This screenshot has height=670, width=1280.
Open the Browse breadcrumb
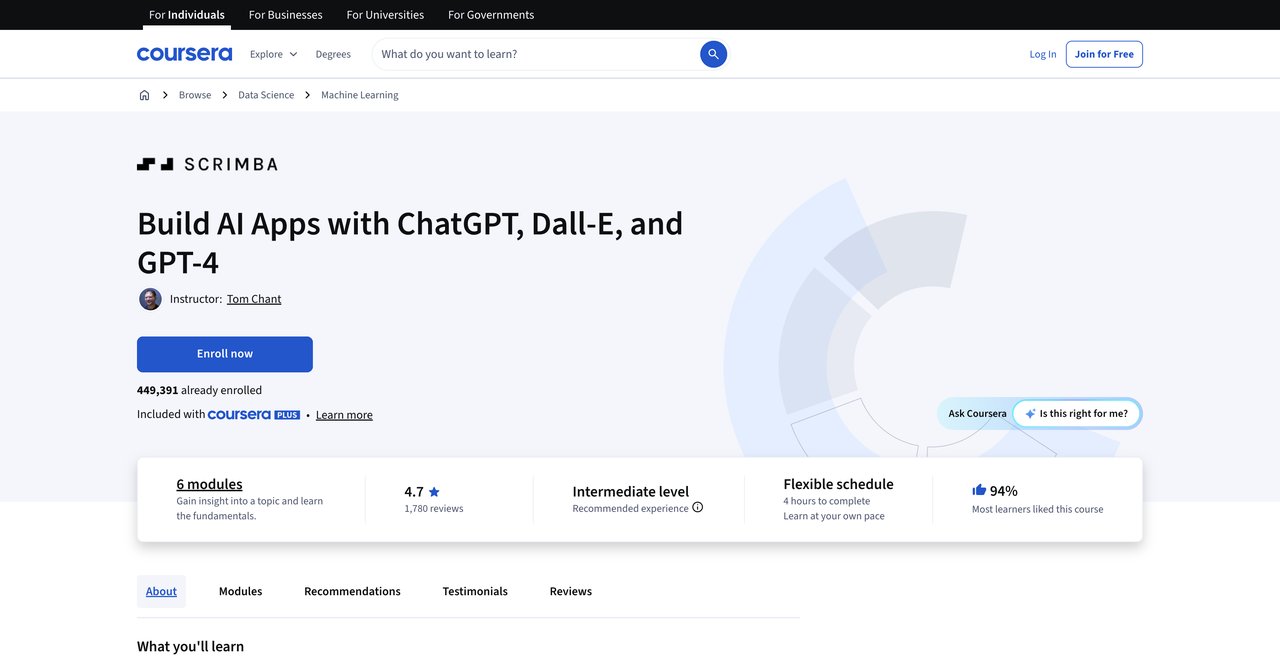point(195,95)
